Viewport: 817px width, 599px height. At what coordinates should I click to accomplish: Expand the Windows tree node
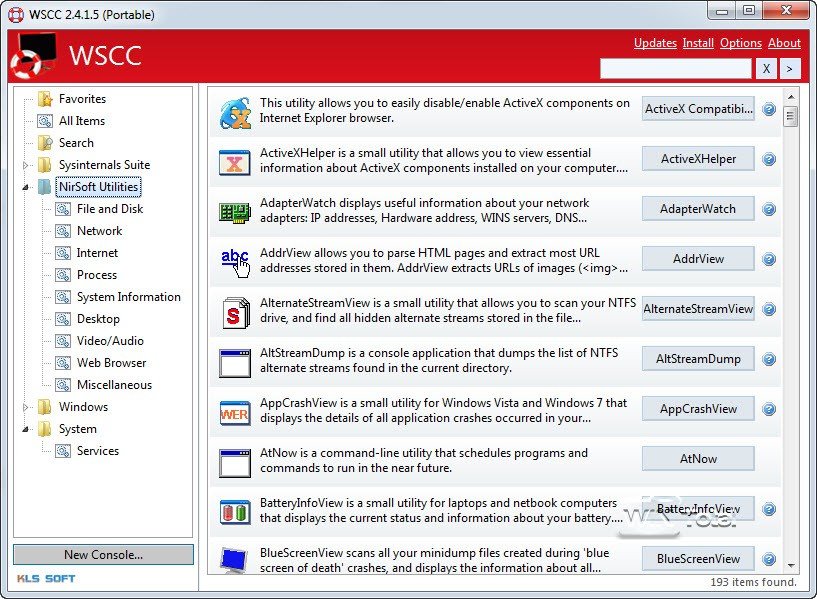click(x=25, y=407)
